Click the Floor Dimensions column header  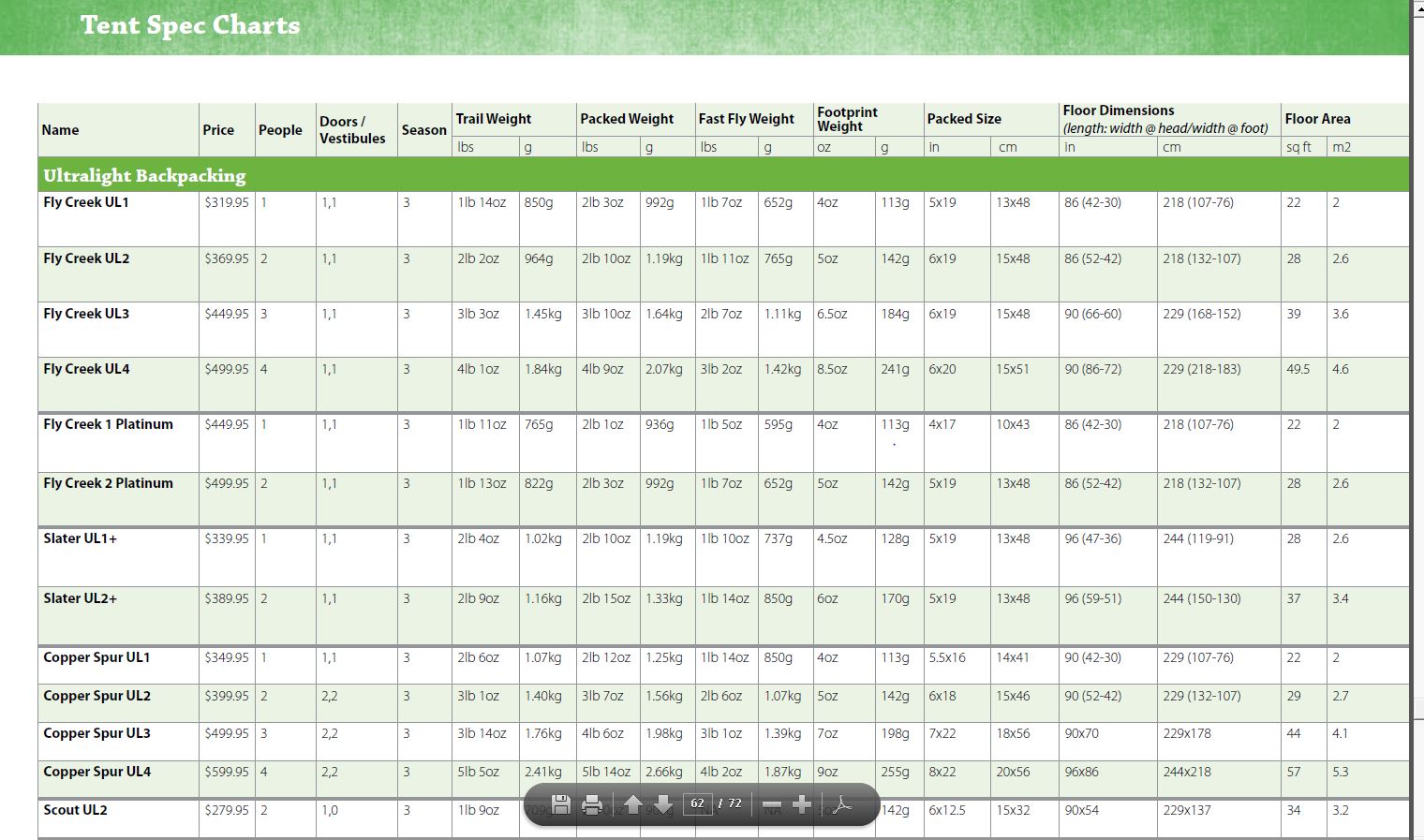(x=1165, y=119)
